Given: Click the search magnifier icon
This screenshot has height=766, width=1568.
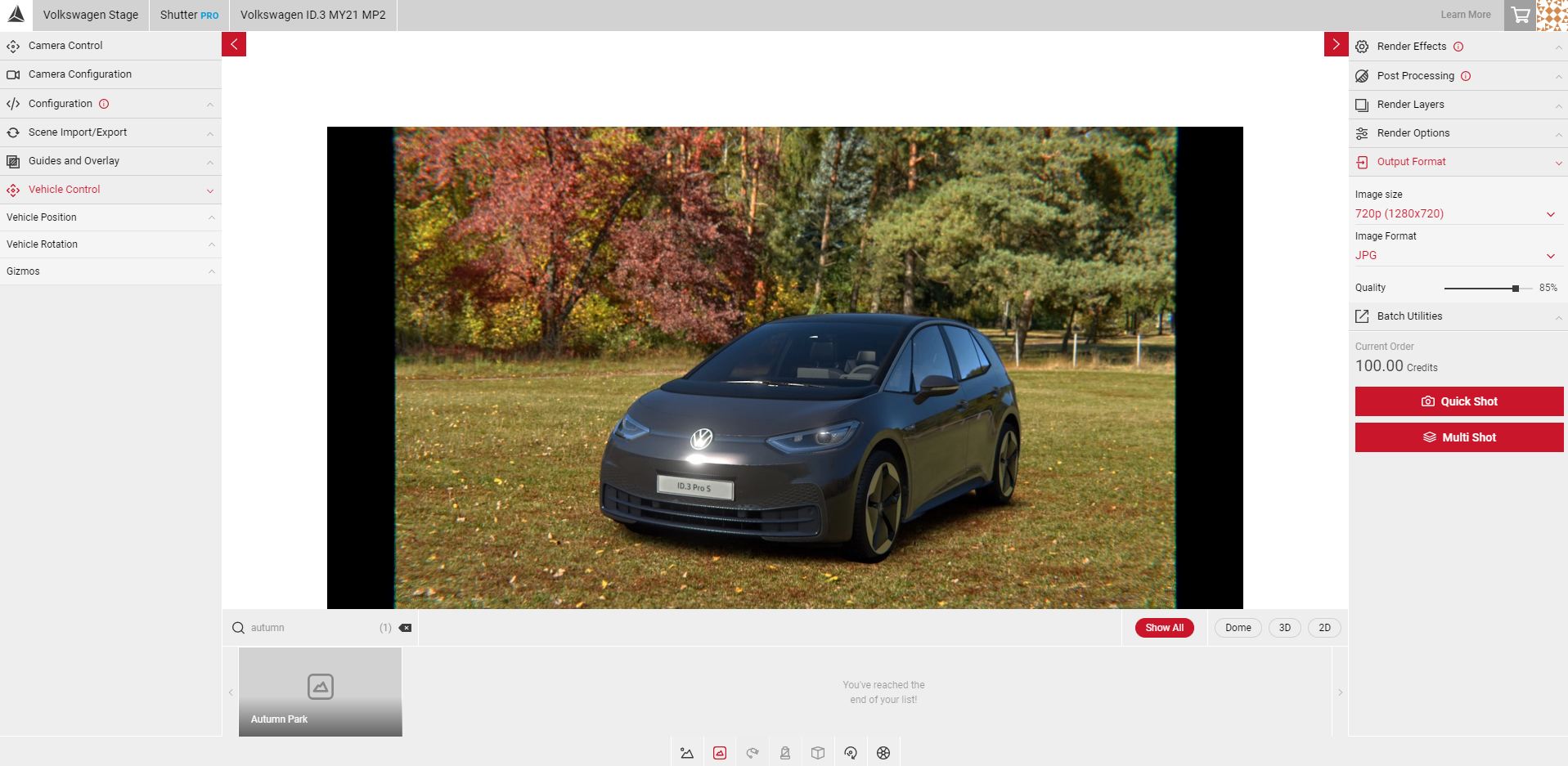Looking at the screenshot, I should pos(238,628).
